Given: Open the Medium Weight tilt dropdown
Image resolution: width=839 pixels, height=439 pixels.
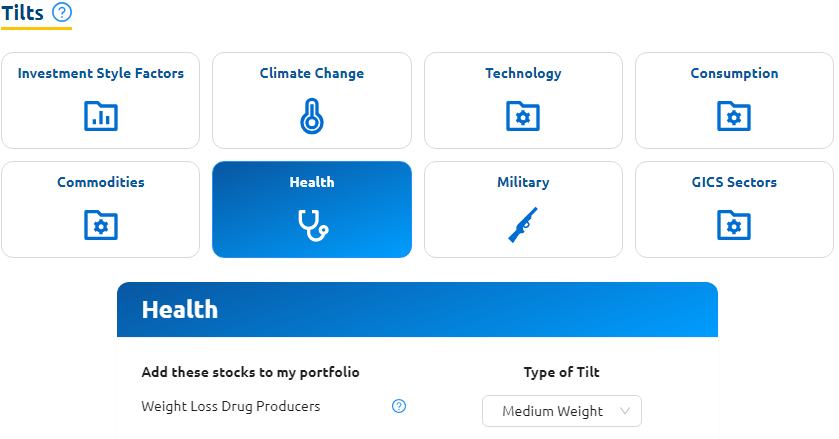Looking at the screenshot, I should (553, 411).
